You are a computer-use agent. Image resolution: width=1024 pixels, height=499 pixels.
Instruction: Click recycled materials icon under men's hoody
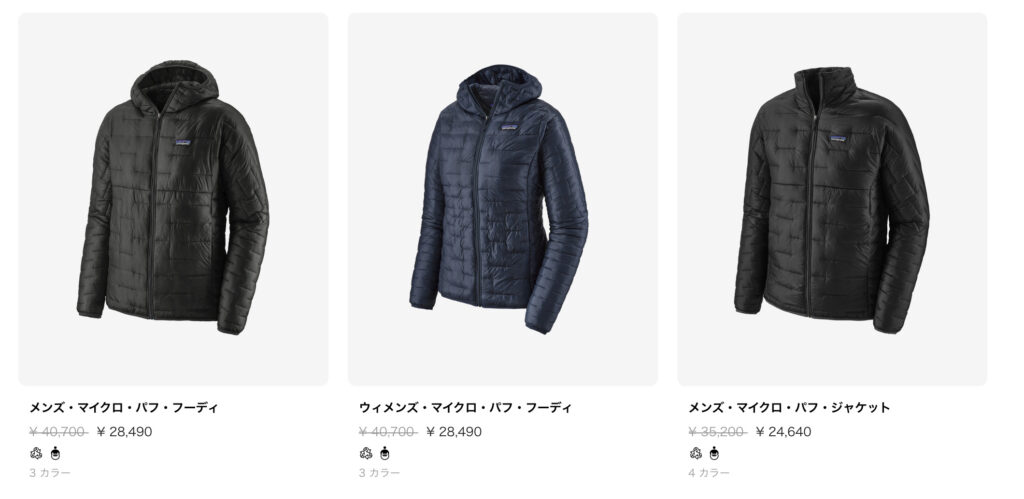[x=36, y=453]
